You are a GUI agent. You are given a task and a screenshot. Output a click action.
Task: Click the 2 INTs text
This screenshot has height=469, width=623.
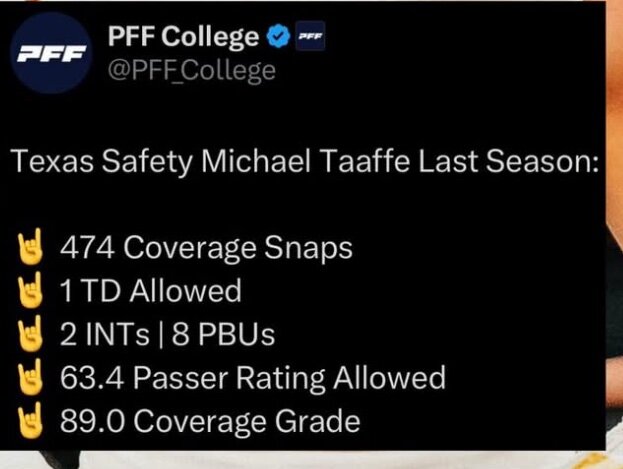[x=105, y=334]
